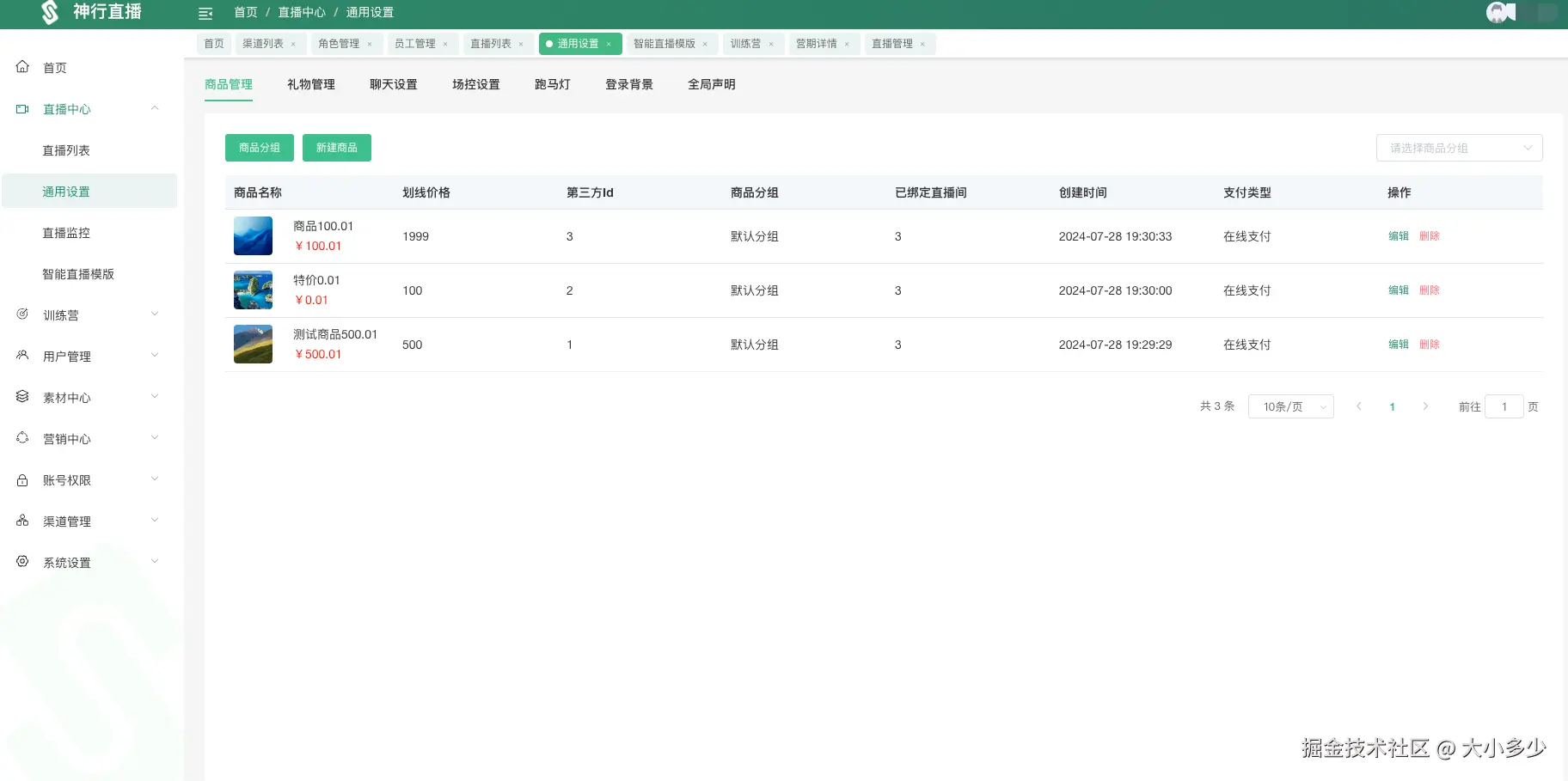The image size is (1568, 781).
Task: Click the 直播中心 camera icon in sidebar
Action: coord(22,109)
